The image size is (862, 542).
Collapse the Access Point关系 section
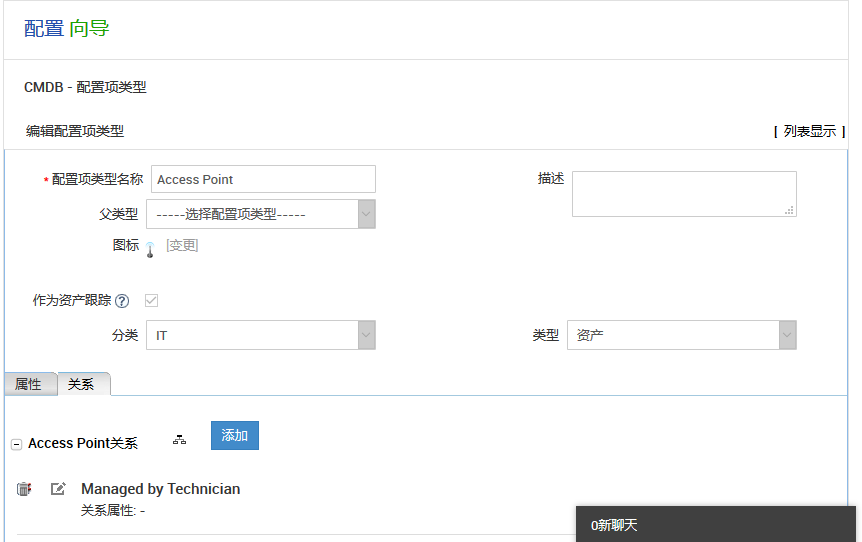pos(16,444)
